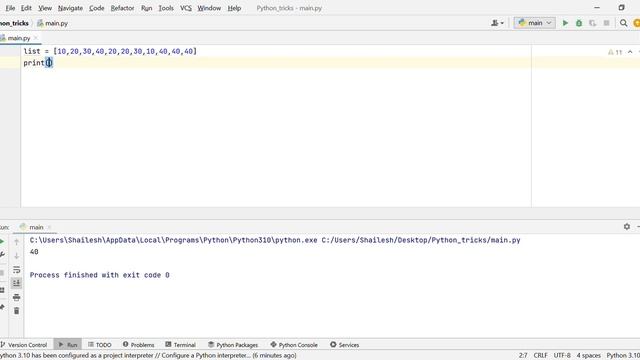
Task: Open the Refactor menu
Action: pos(122,8)
